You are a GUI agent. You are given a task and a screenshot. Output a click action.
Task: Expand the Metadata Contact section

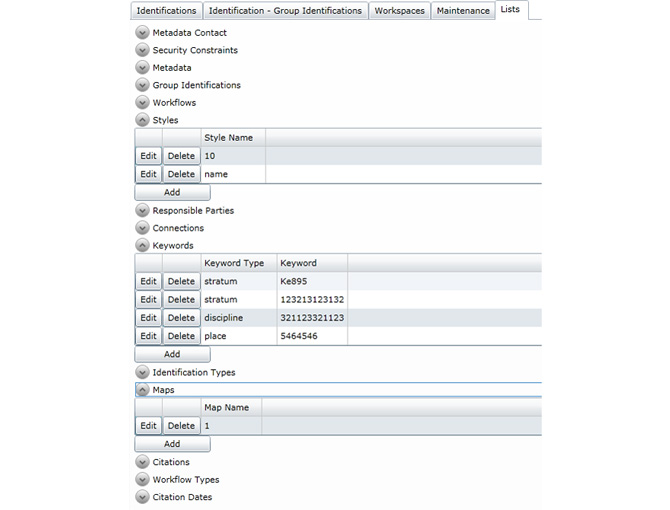coord(142,33)
